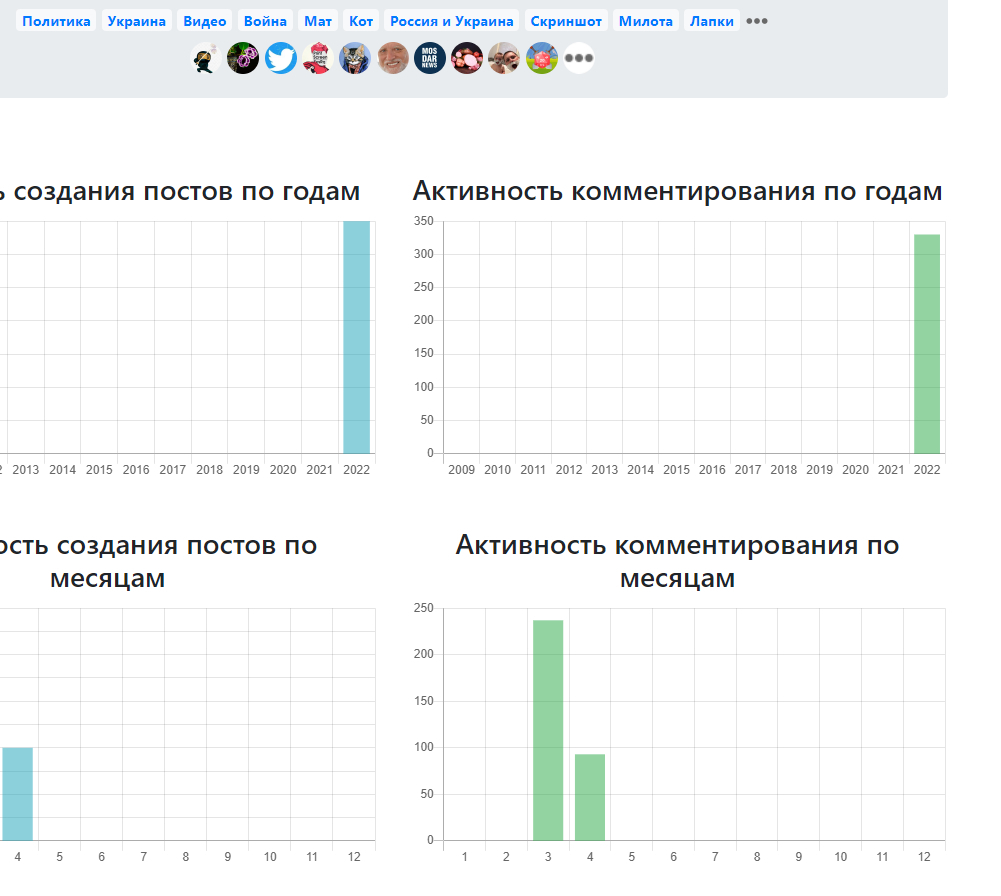Click the 2022 bar in yearly posts chart
The image size is (1001, 896).
coord(357,337)
